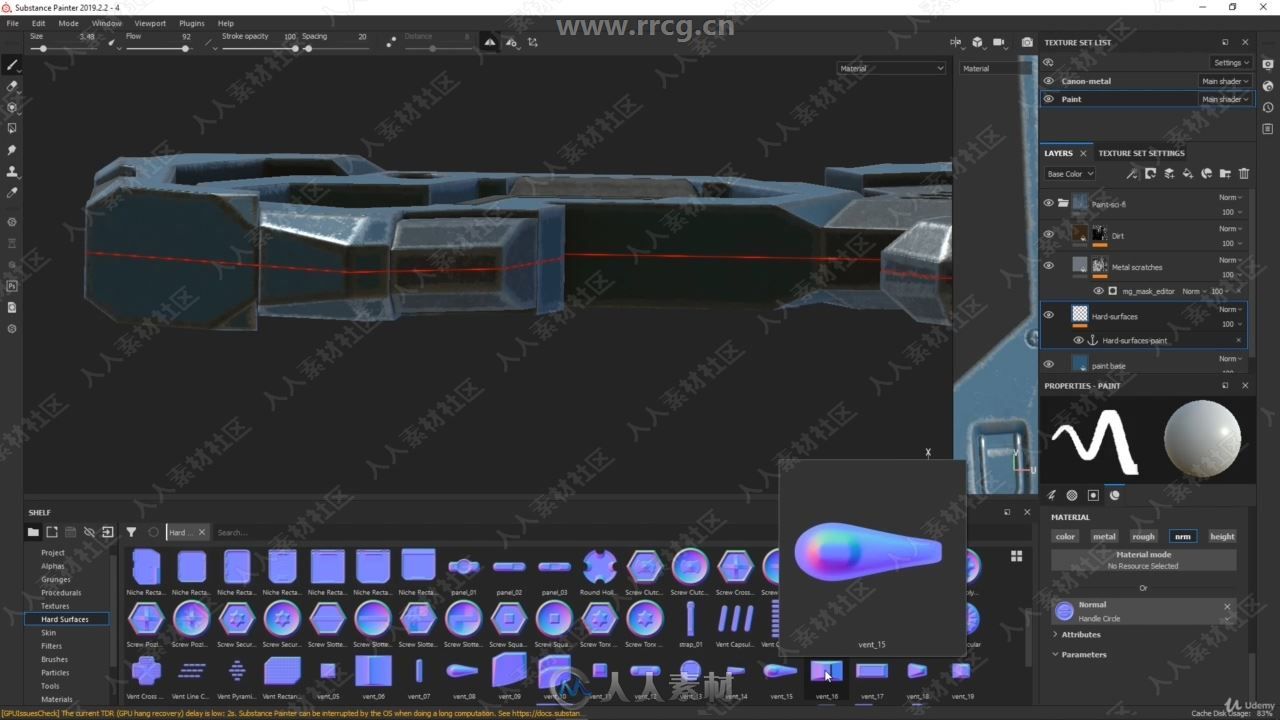The image size is (1280, 720).
Task: Add a mask to the layer
Action: 1150,174
